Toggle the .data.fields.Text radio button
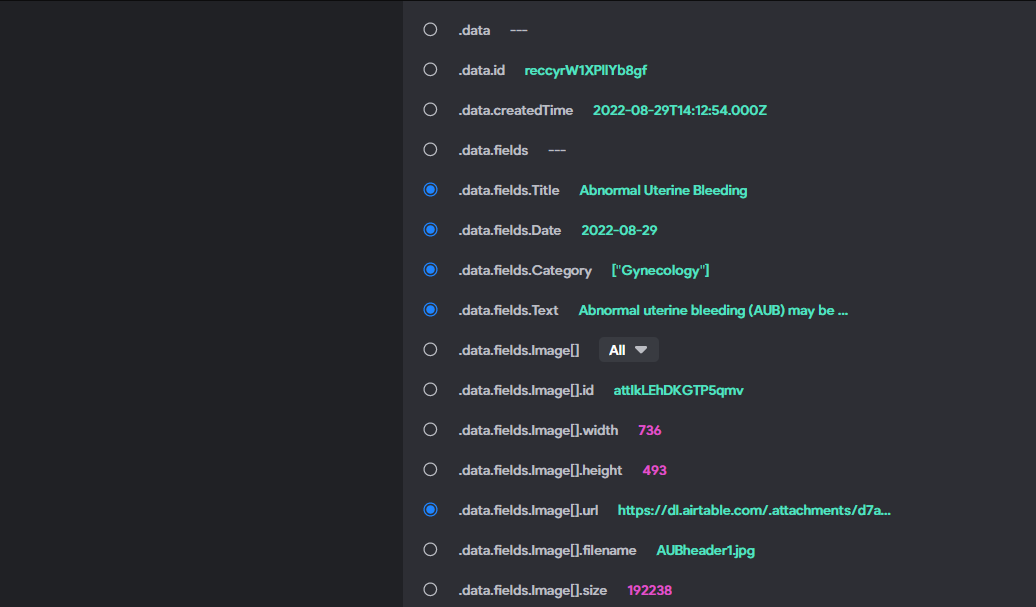Screen dimensions: 1036x607 pyautogui.click(x=430, y=310)
